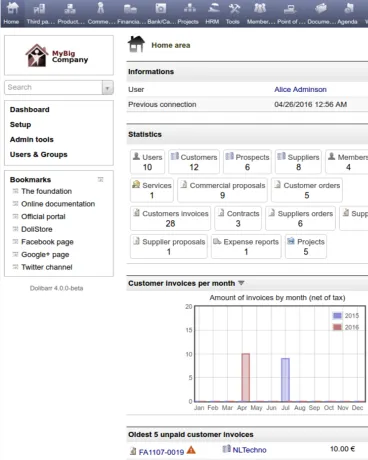Open Customer invoices per month filter

pyautogui.click(x=241, y=283)
